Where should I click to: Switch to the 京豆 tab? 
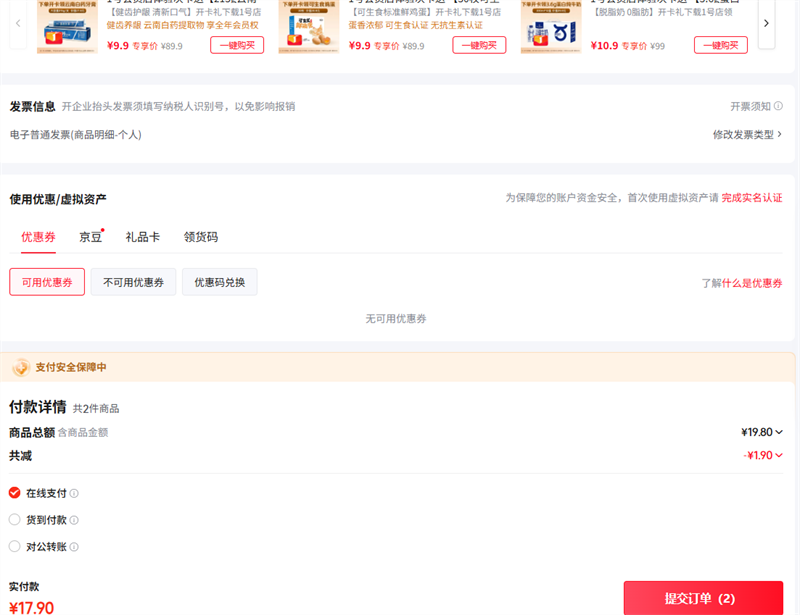click(x=91, y=237)
